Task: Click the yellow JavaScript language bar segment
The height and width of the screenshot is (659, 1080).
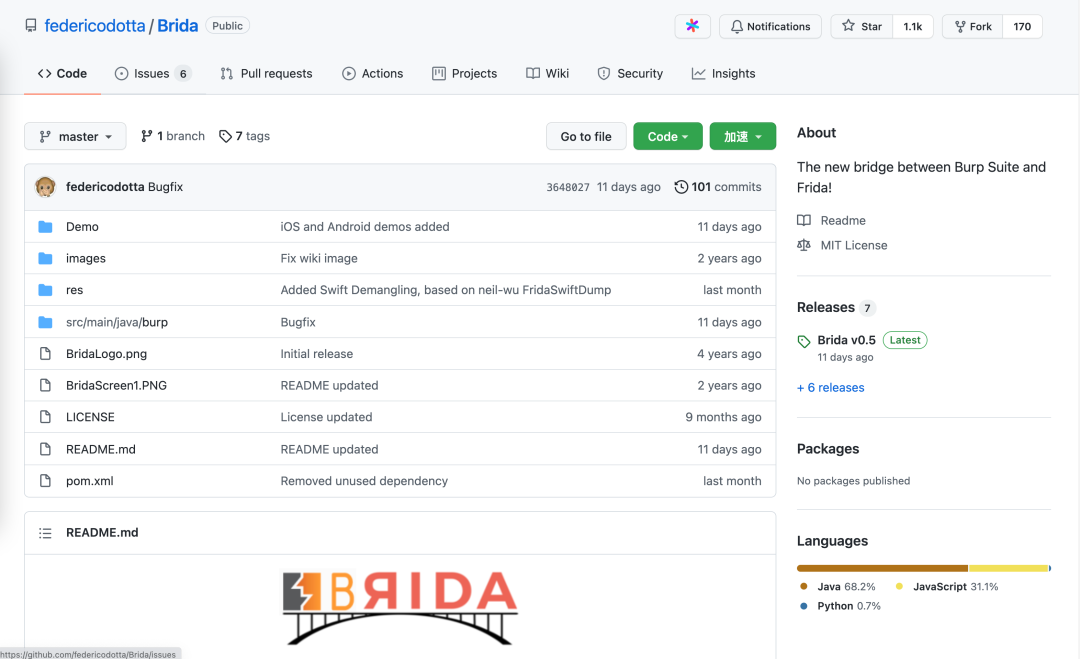Action: tap(1008, 568)
